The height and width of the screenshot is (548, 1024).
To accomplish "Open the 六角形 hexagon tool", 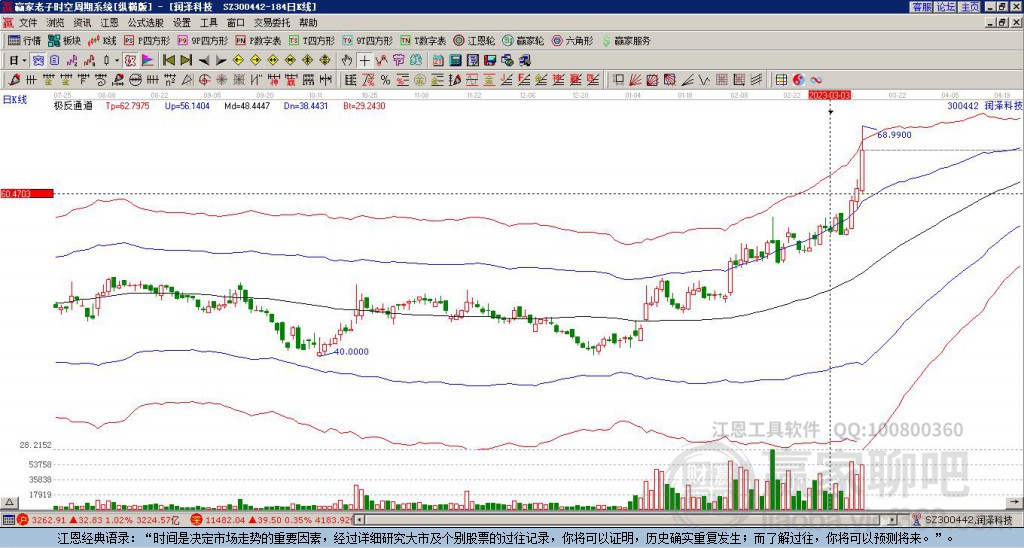I will click(572, 40).
